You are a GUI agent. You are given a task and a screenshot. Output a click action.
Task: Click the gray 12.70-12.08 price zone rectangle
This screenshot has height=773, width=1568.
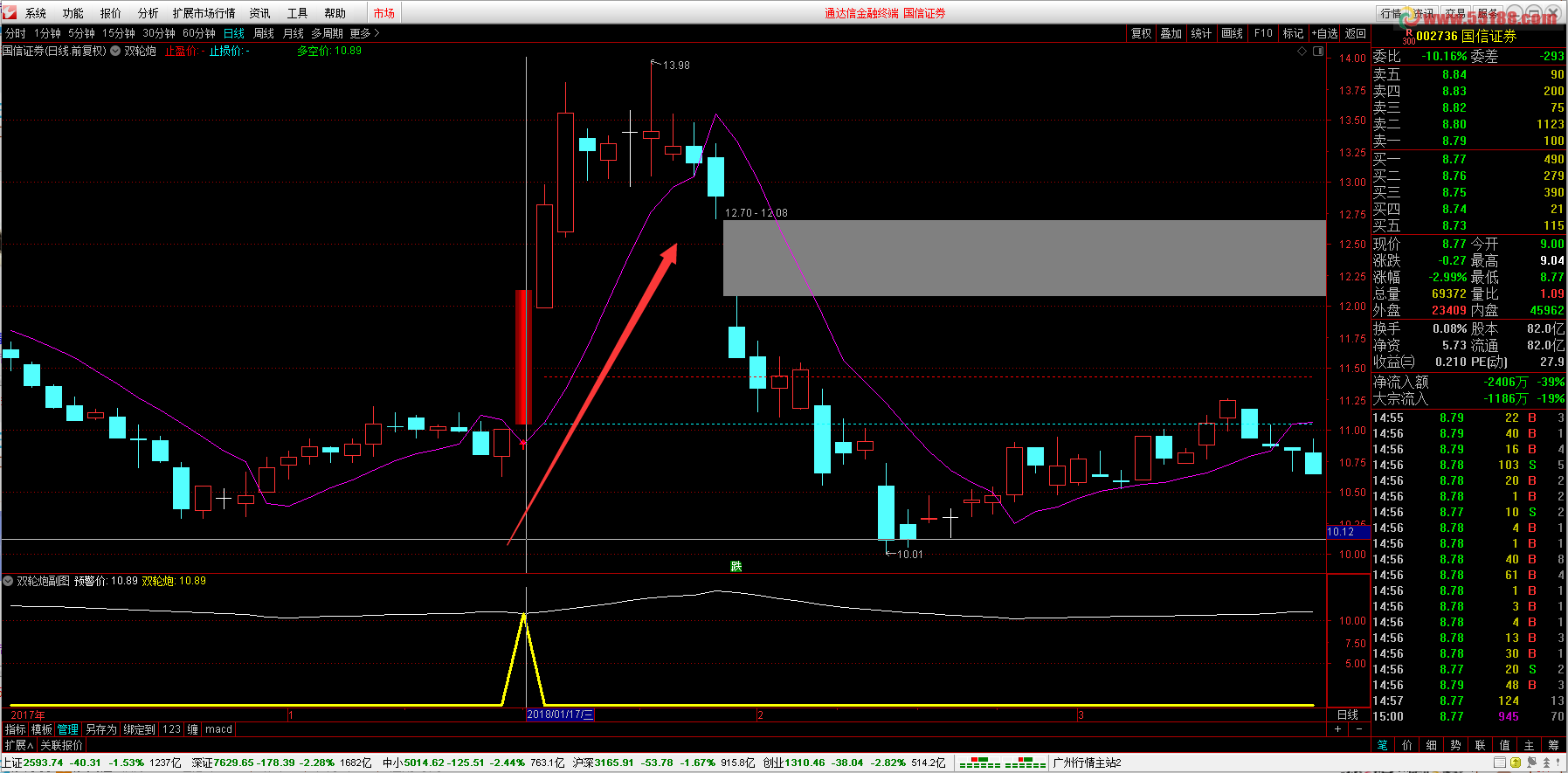(1024, 258)
